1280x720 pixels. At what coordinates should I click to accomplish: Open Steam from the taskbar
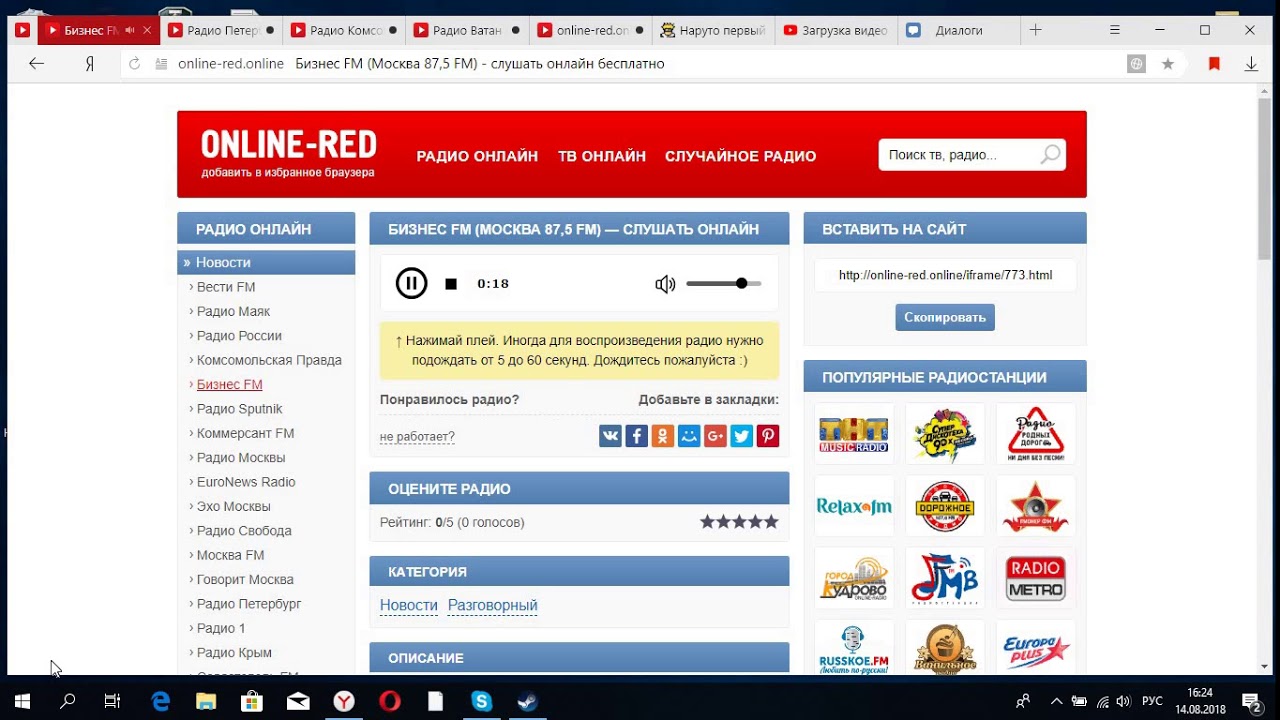(x=527, y=701)
